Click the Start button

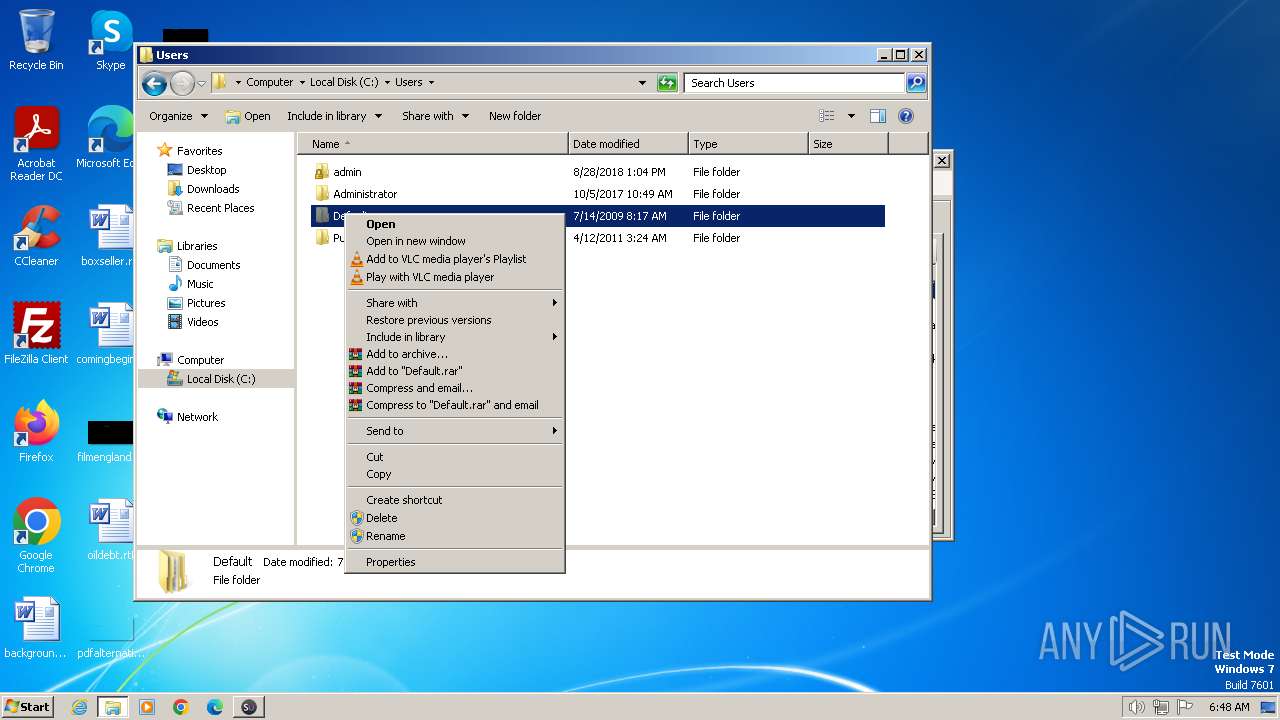pos(27,707)
